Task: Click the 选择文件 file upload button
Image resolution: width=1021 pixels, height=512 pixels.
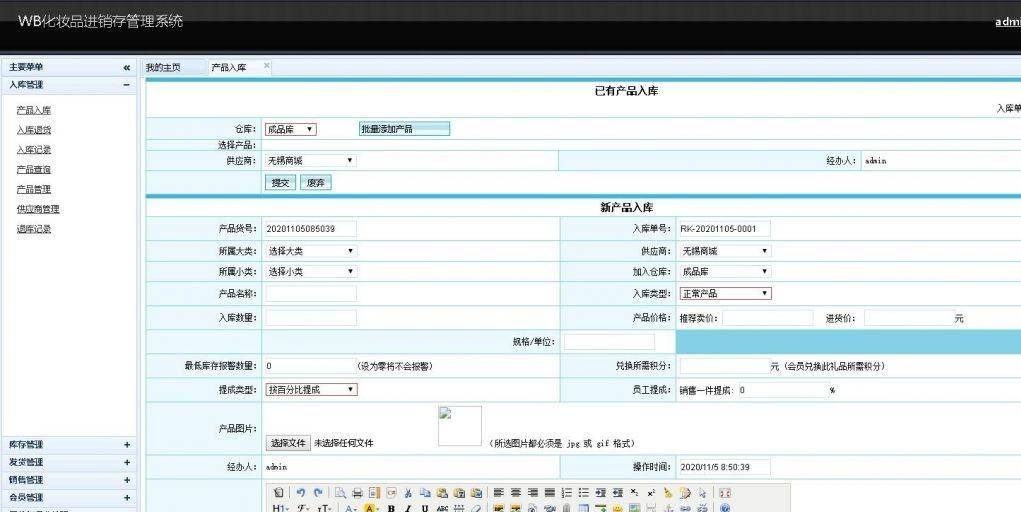Action: 288,442
